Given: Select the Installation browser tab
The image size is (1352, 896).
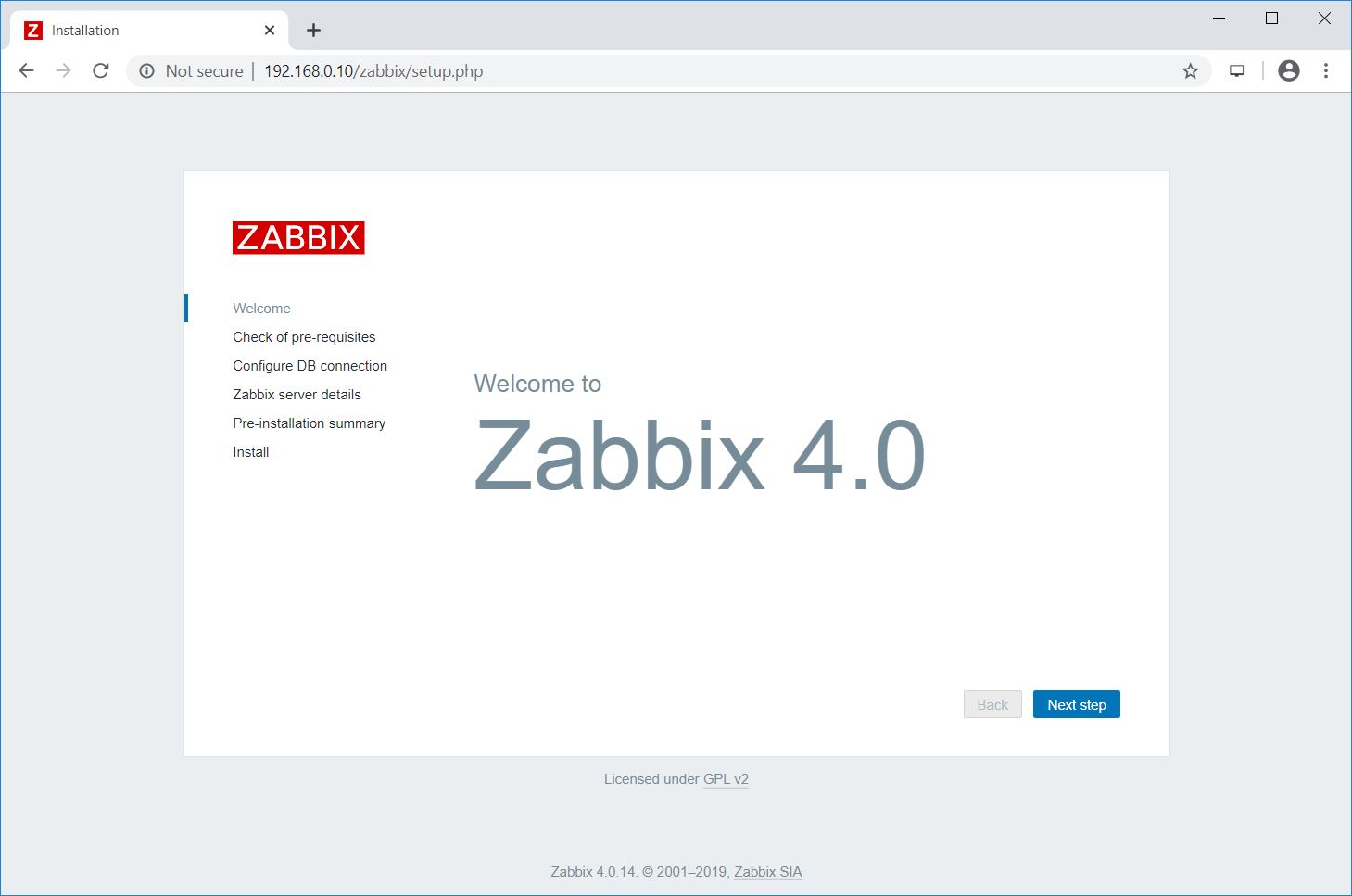Looking at the screenshot, I should click(x=149, y=30).
